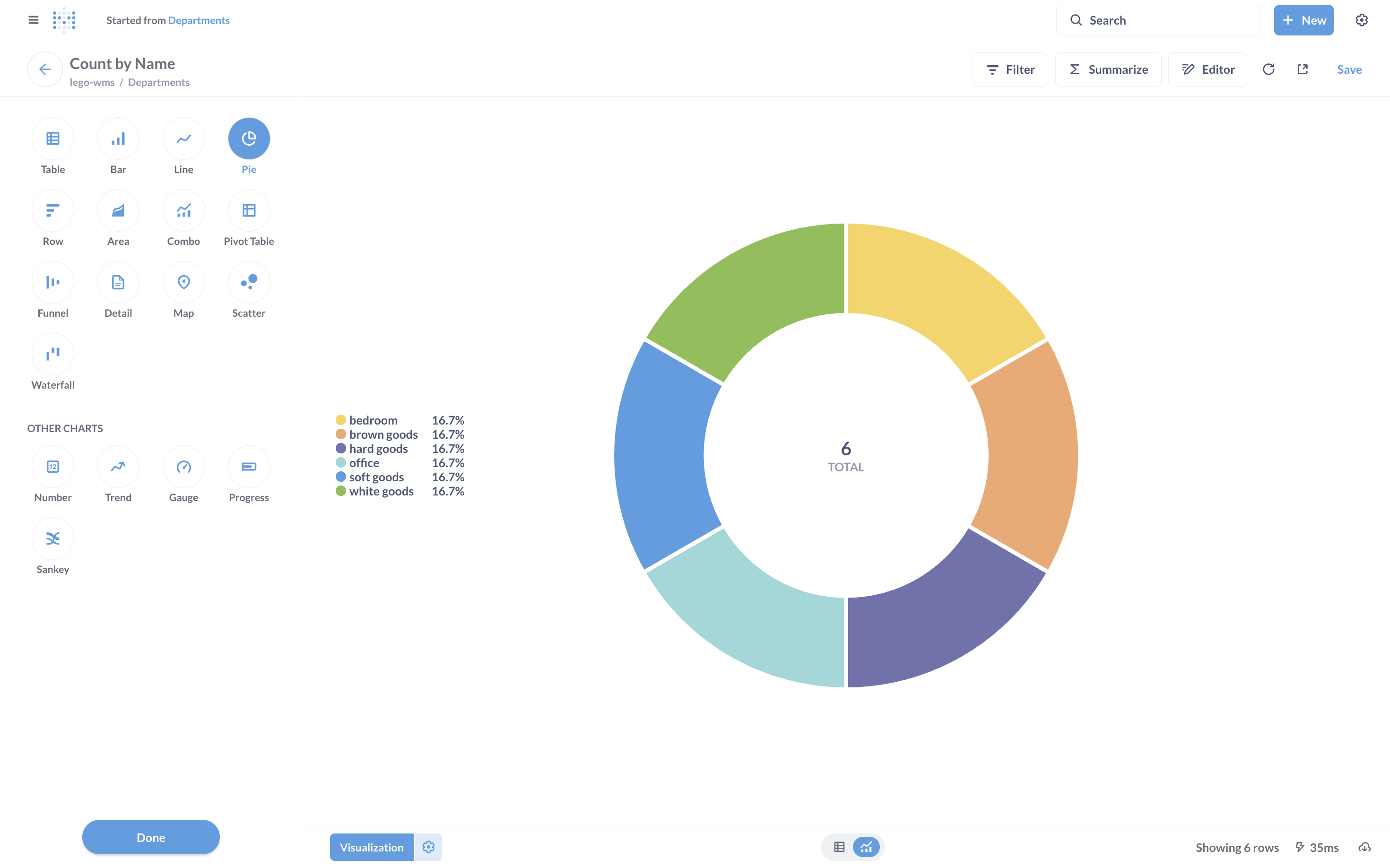Toggle the main navigation sidebar
The image size is (1390, 868).
click(x=33, y=20)
